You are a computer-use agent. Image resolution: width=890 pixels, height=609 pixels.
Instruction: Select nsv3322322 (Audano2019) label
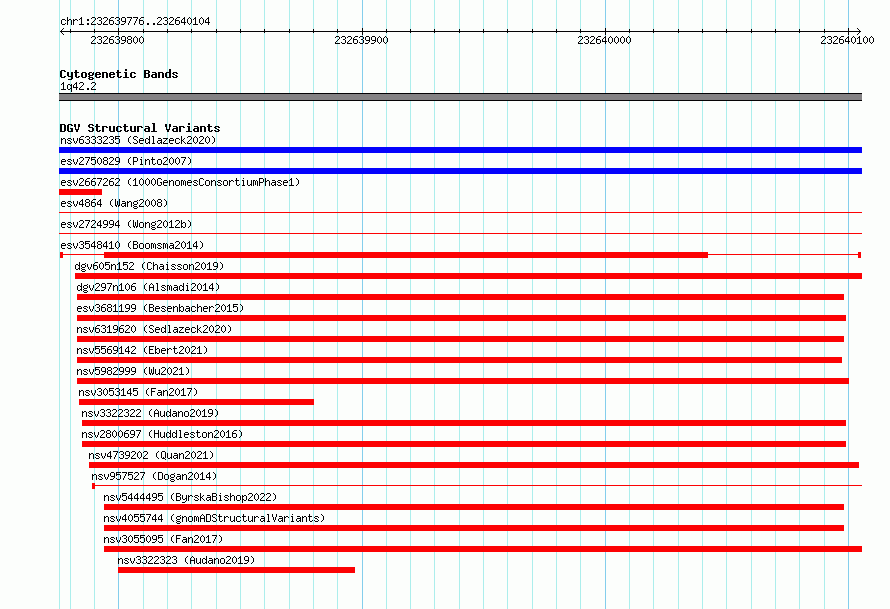click(150, 413)
